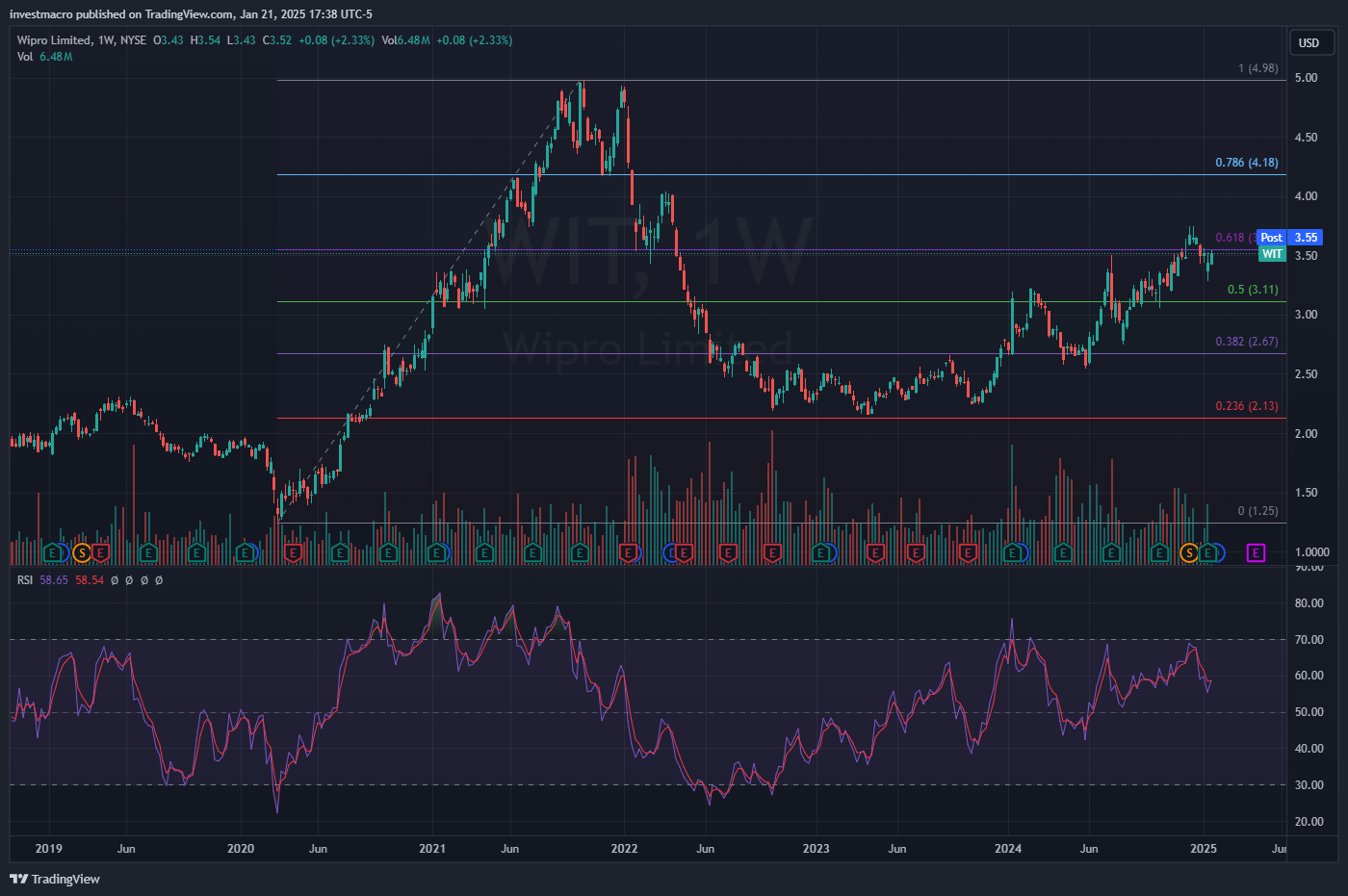The height and width of the screenshot is (896, 1348).
Task: Click the 4.50 price axis label
Action: tap(1306, 138)
